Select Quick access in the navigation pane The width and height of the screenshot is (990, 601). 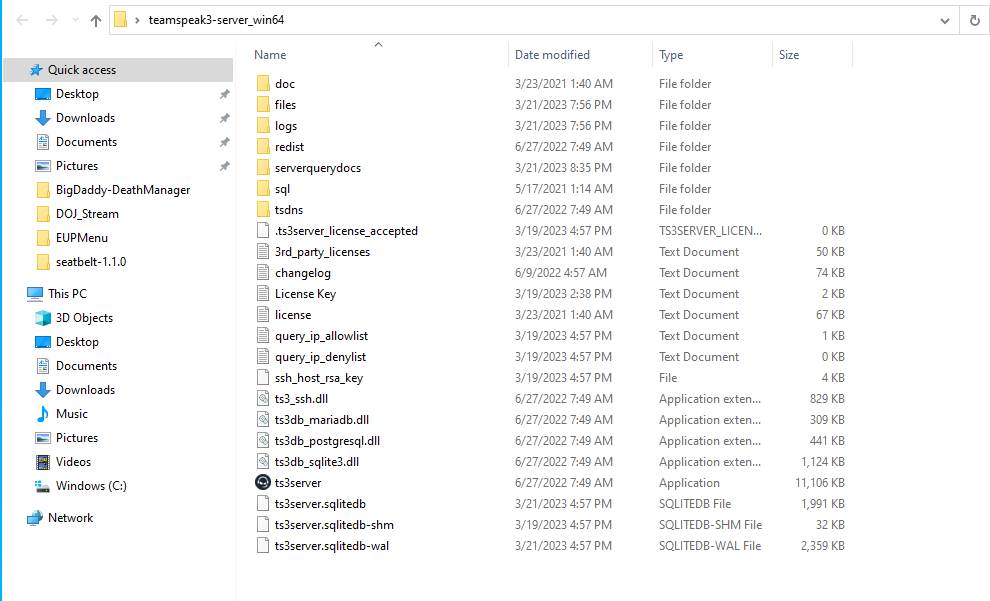pos(82,70)
